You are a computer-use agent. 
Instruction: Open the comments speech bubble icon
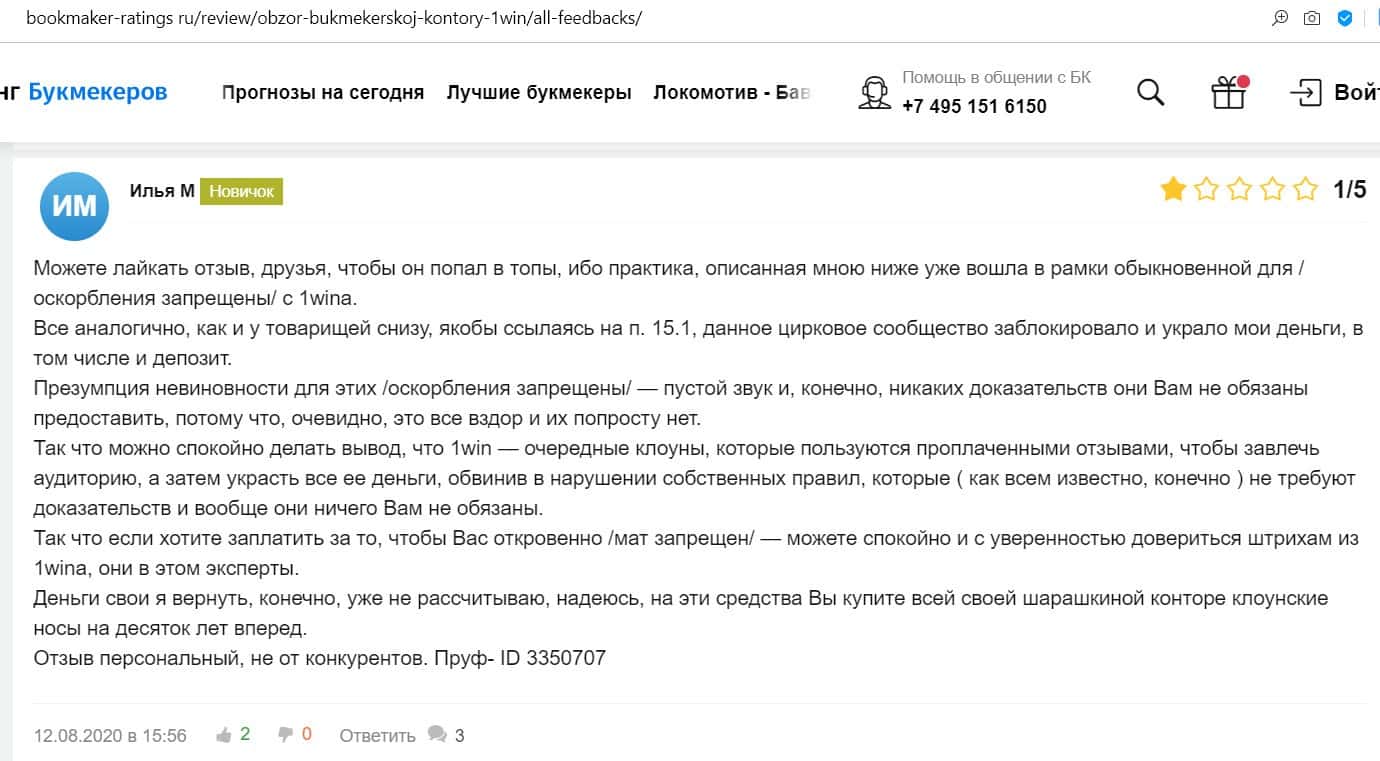click(437, 734)
